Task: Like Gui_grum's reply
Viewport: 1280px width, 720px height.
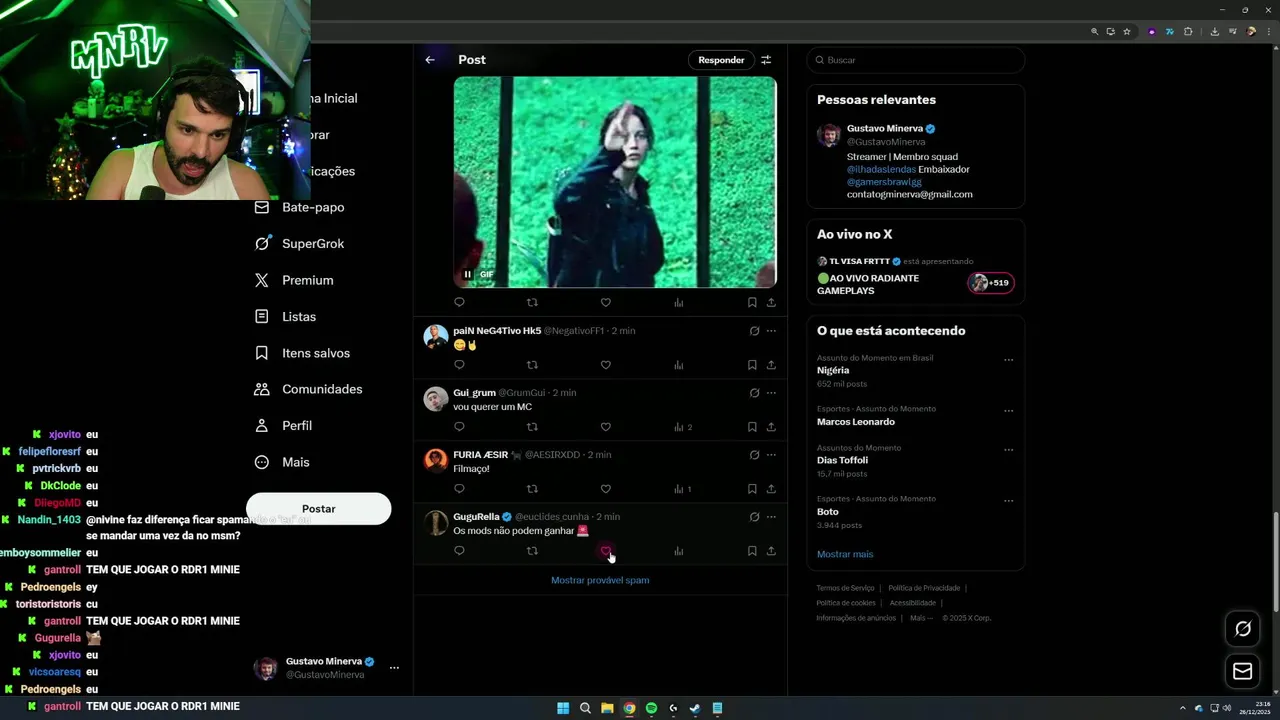Action: click(605, 427)
